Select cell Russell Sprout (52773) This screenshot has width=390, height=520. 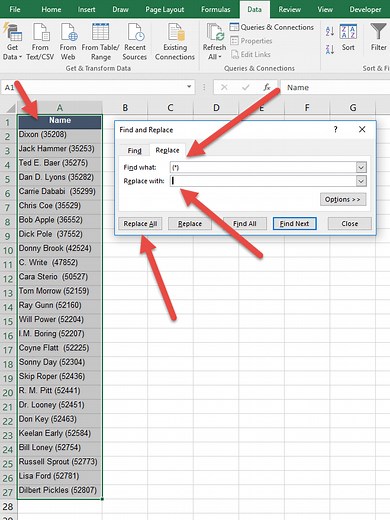click(60, 462)
